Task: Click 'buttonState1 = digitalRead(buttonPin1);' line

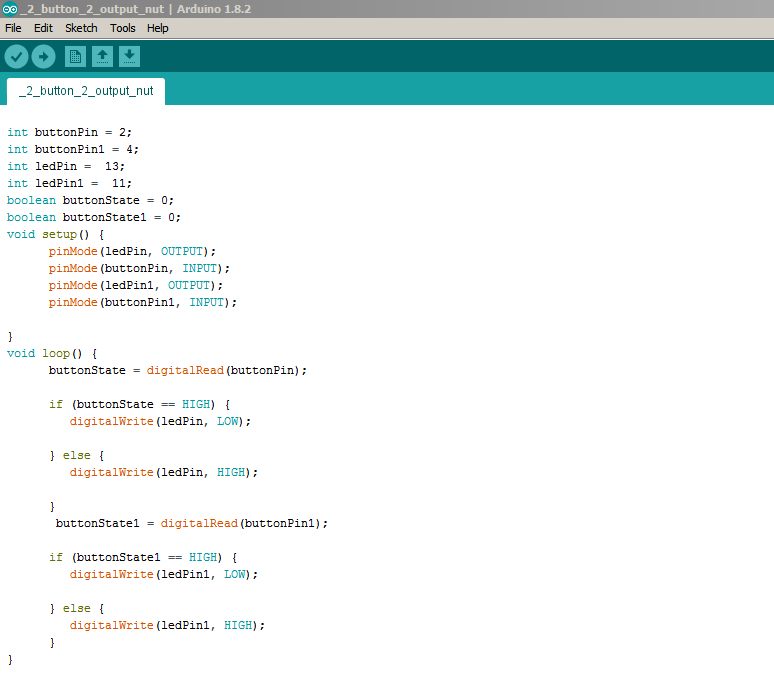Action: (x=192, y=523)
